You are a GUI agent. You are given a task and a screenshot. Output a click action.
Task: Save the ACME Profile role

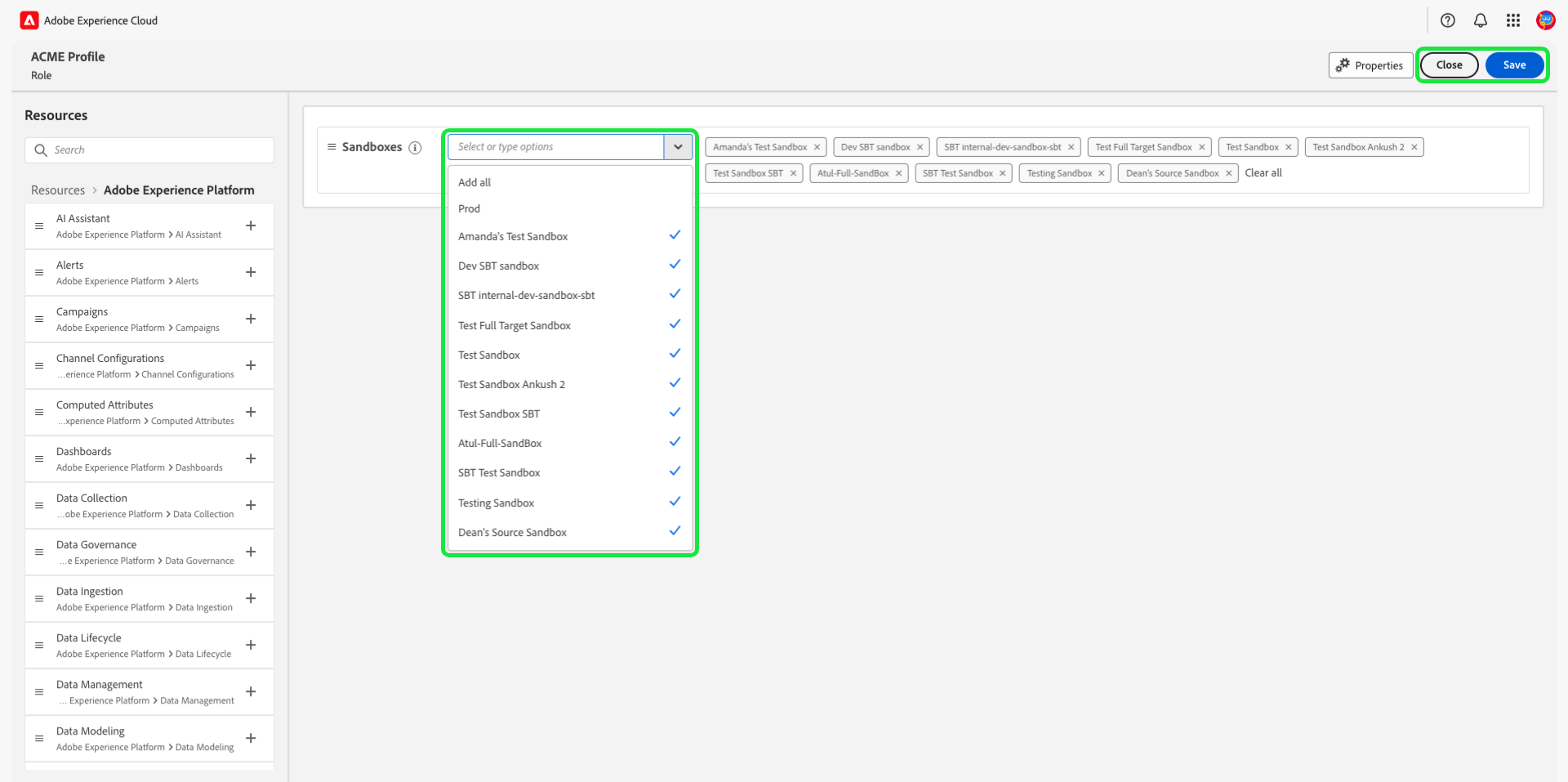pyautogui.click(x=1514, y=65)
